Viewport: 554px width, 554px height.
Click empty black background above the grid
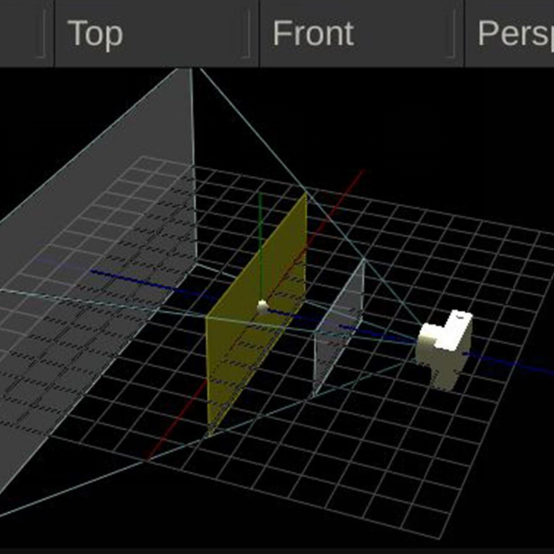(x=424, y=124)
